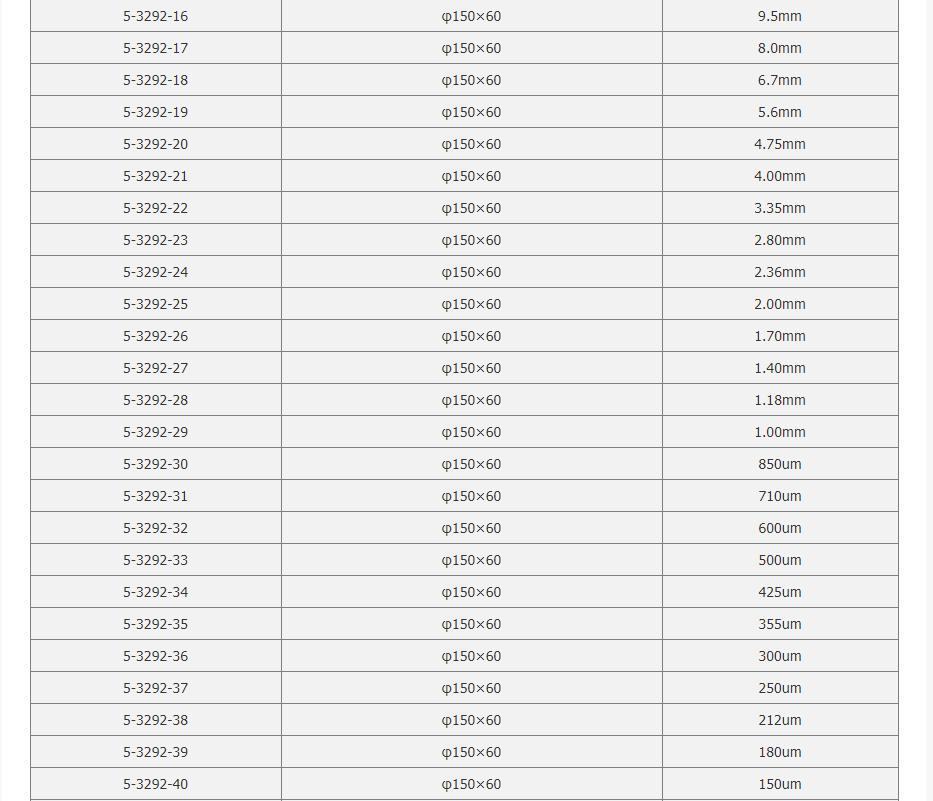Select the 2.80mm mesh size cell
The height and width of the screenshot is (801, 933).
(779, 240)
